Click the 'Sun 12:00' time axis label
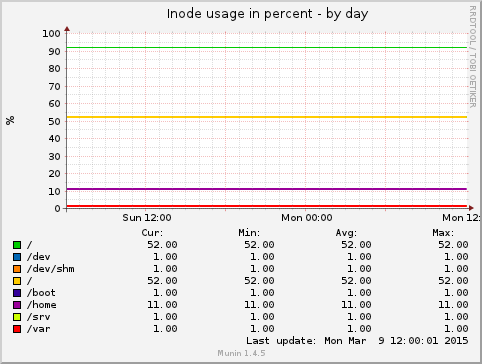This screenshot has height=364, width=482. (147, 218)
